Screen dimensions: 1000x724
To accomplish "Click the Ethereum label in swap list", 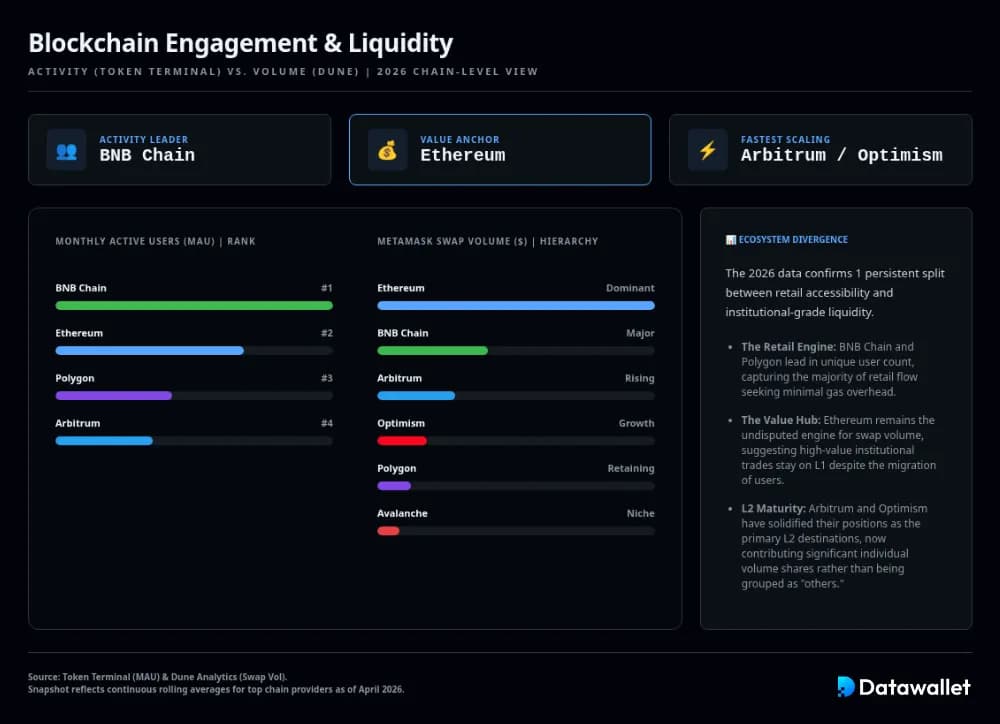I will tap(401, 288).
